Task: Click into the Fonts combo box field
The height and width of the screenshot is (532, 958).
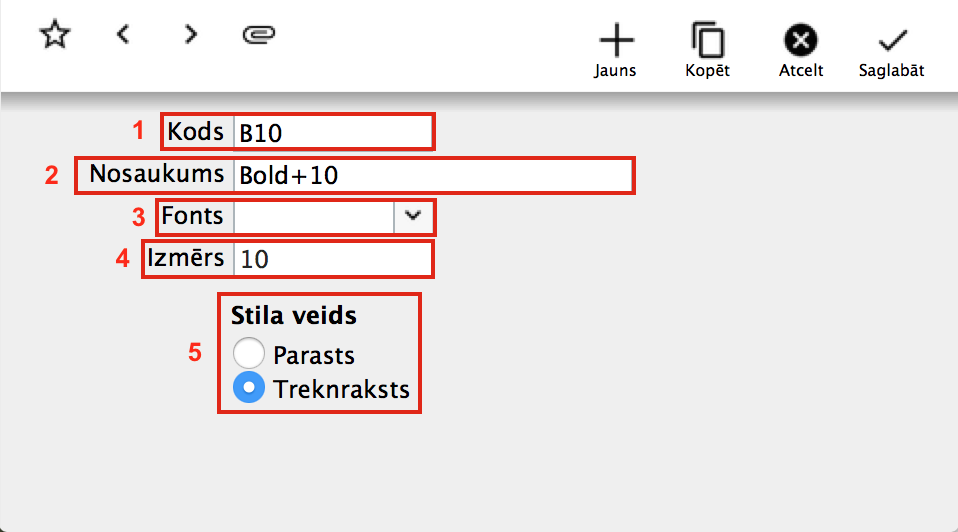Action: point(313,217)
